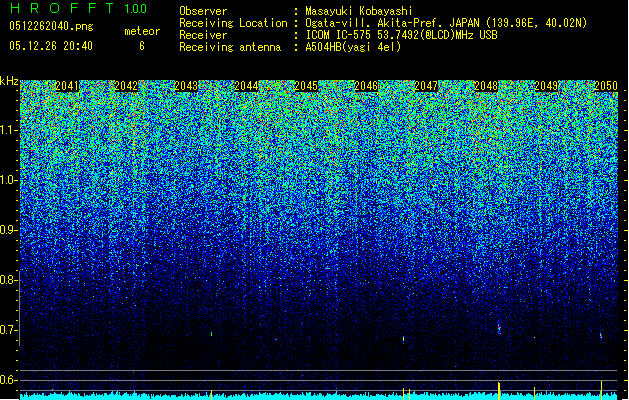Click the 2041 time label
The width and height of the screenshot is (629, 400).
(67, 86)
